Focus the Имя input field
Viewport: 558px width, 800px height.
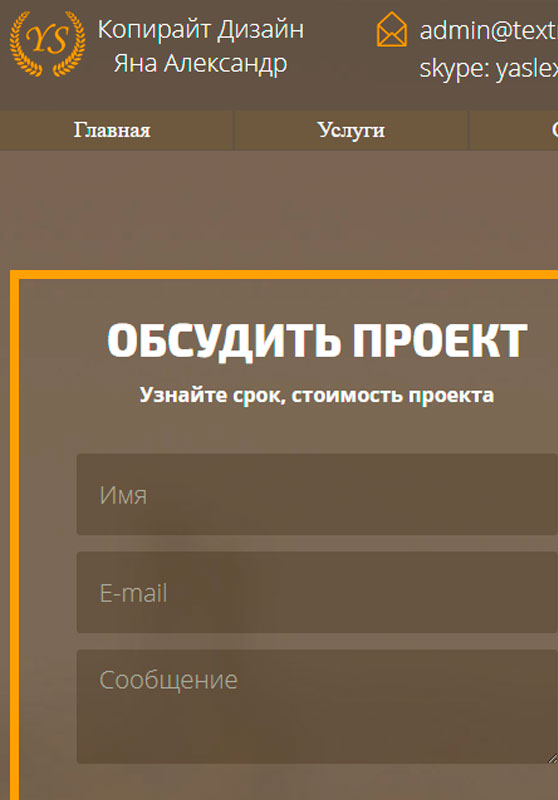317,494
